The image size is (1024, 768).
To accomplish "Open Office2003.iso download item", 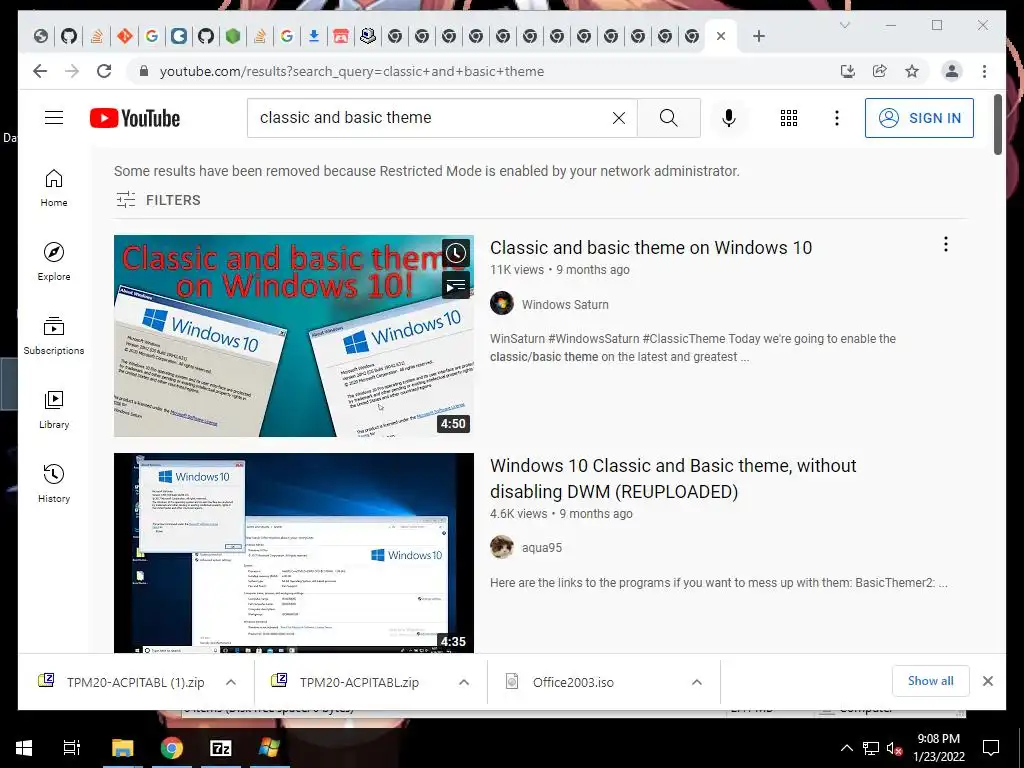I will coord(573,682).
